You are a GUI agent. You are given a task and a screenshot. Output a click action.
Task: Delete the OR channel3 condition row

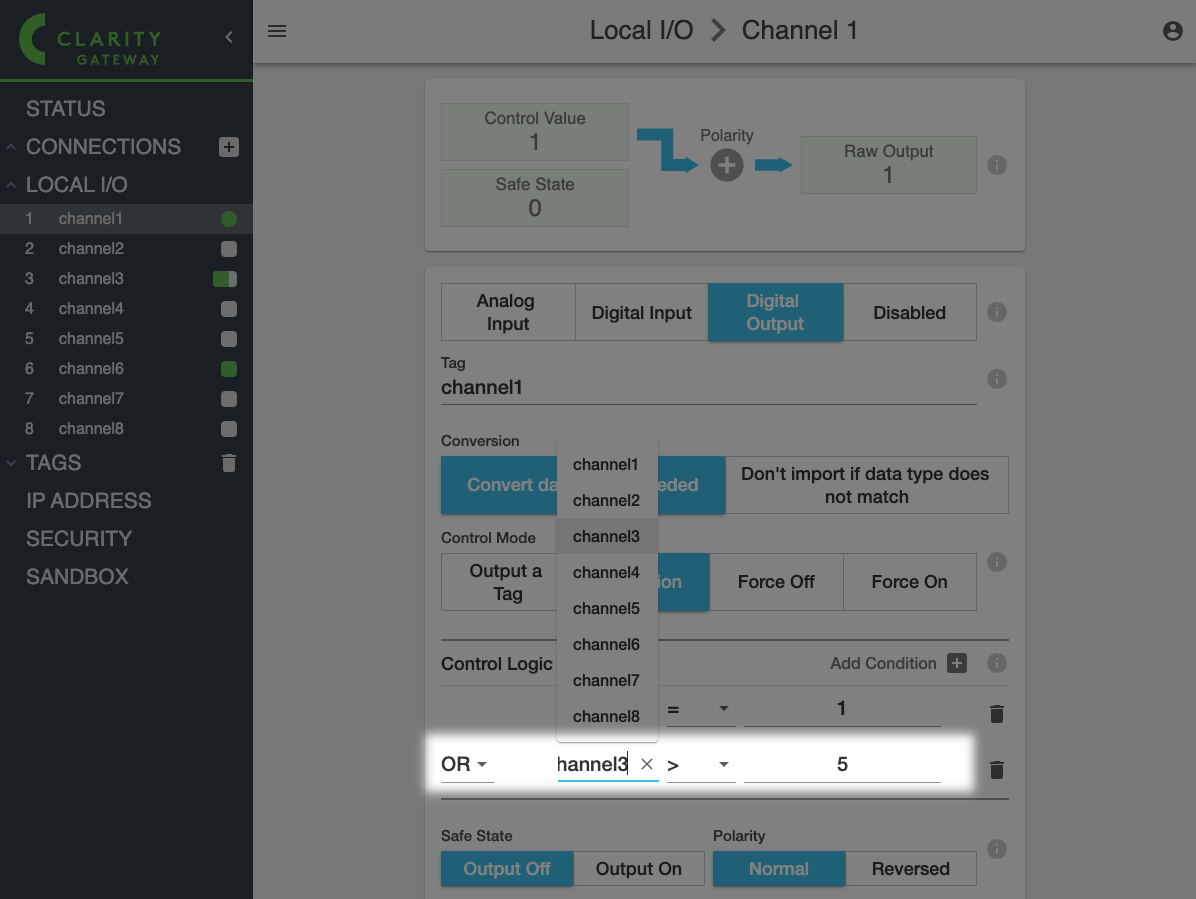(996, 770)
